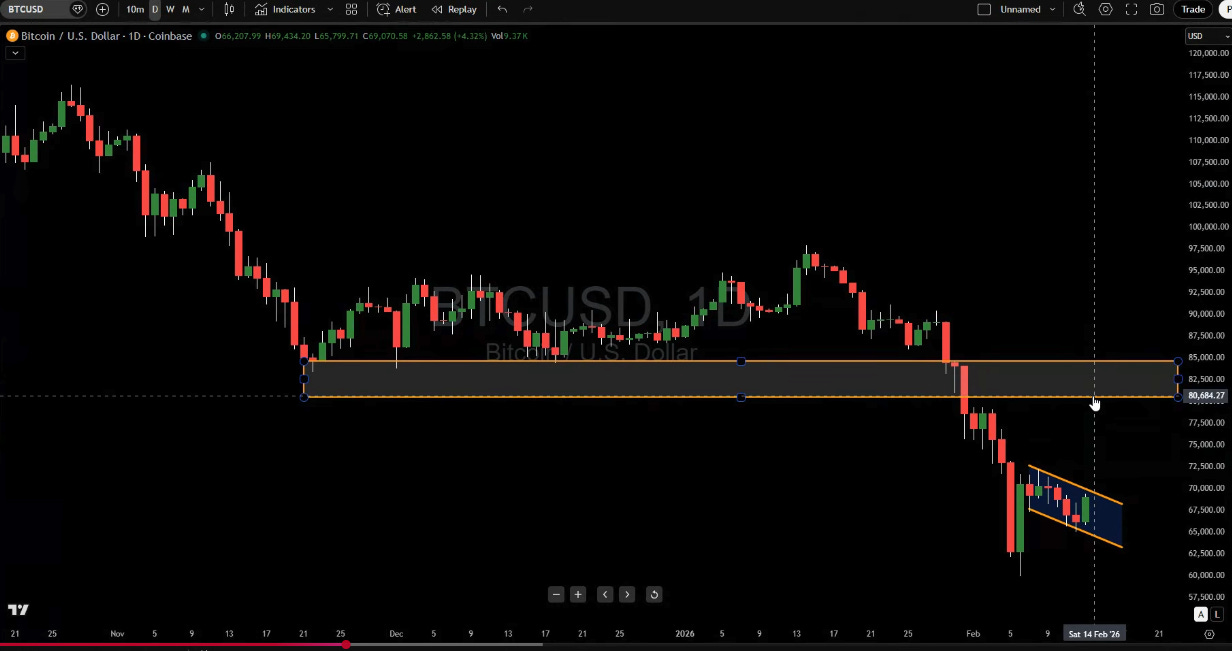Open the layout setup square icon
The image size is (1232, 651).
click(984, 9)
